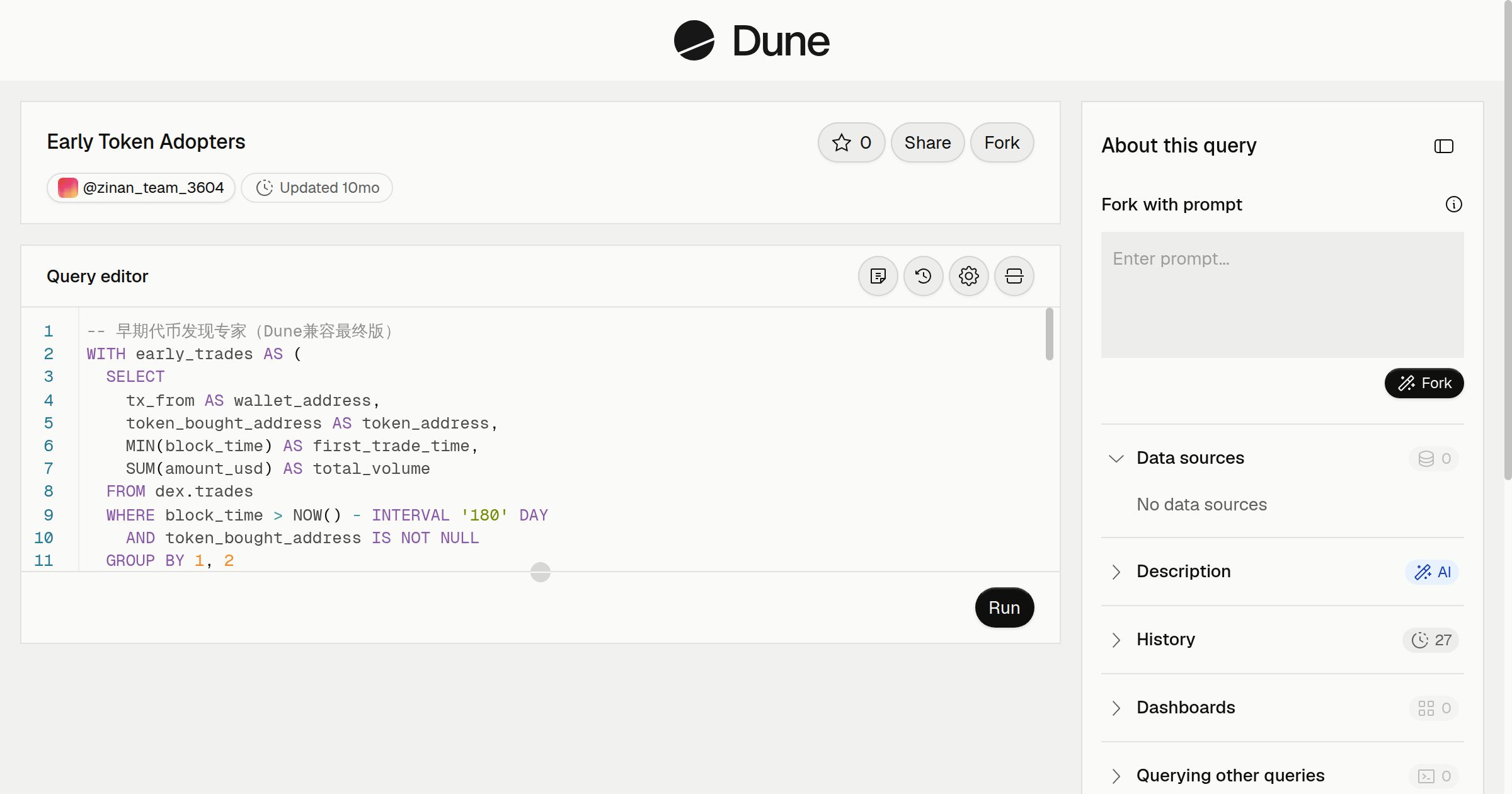Click the 'FROM dex.trades' code line

(x=180, y=492)
